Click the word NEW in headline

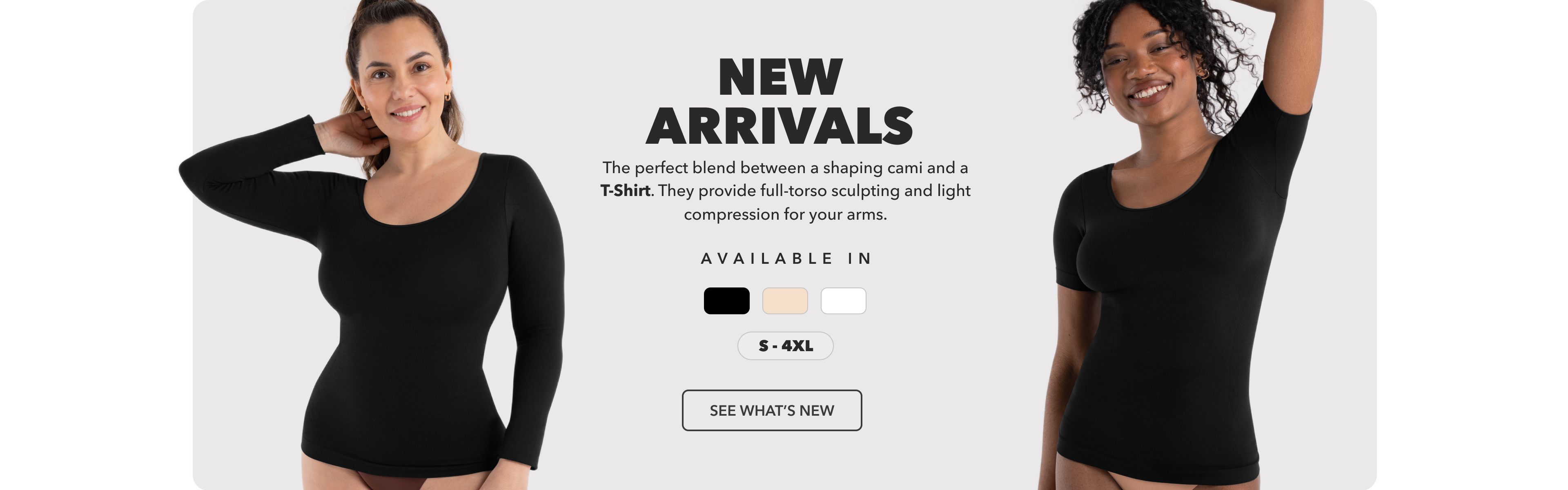780,77
